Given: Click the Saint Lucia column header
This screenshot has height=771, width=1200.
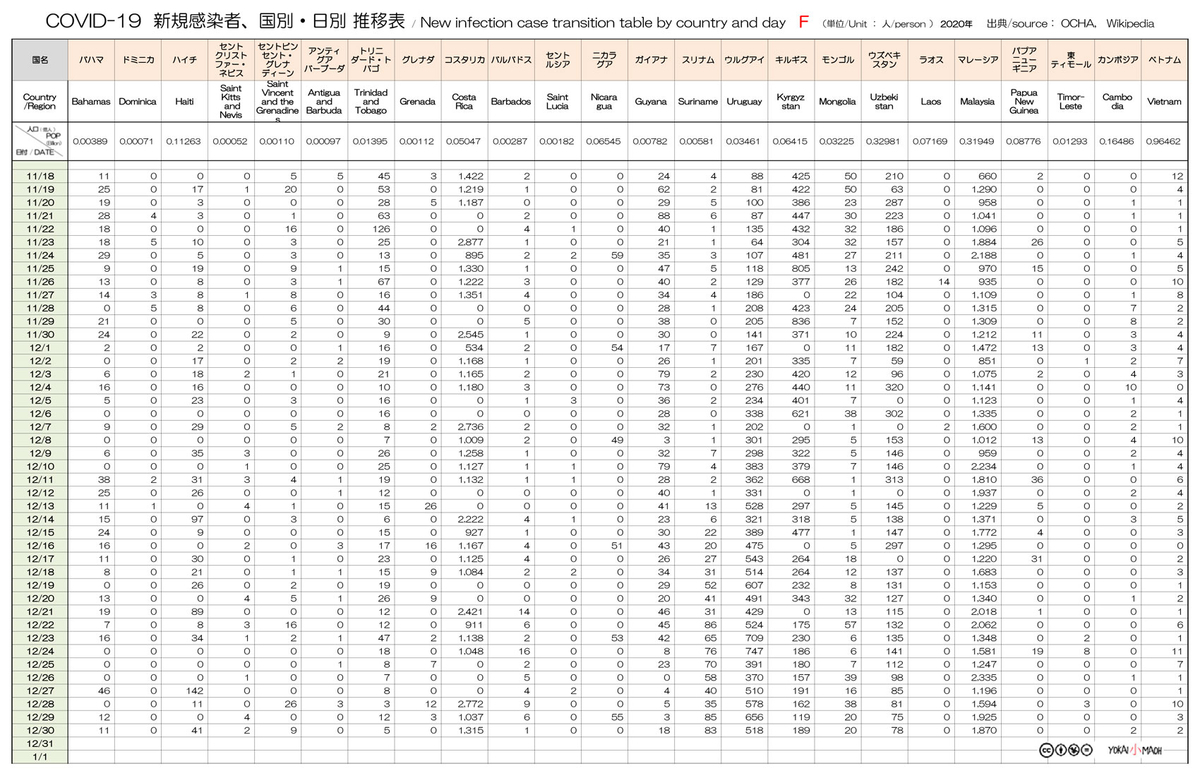Looking at the screenshot, I should pos(557,102).
